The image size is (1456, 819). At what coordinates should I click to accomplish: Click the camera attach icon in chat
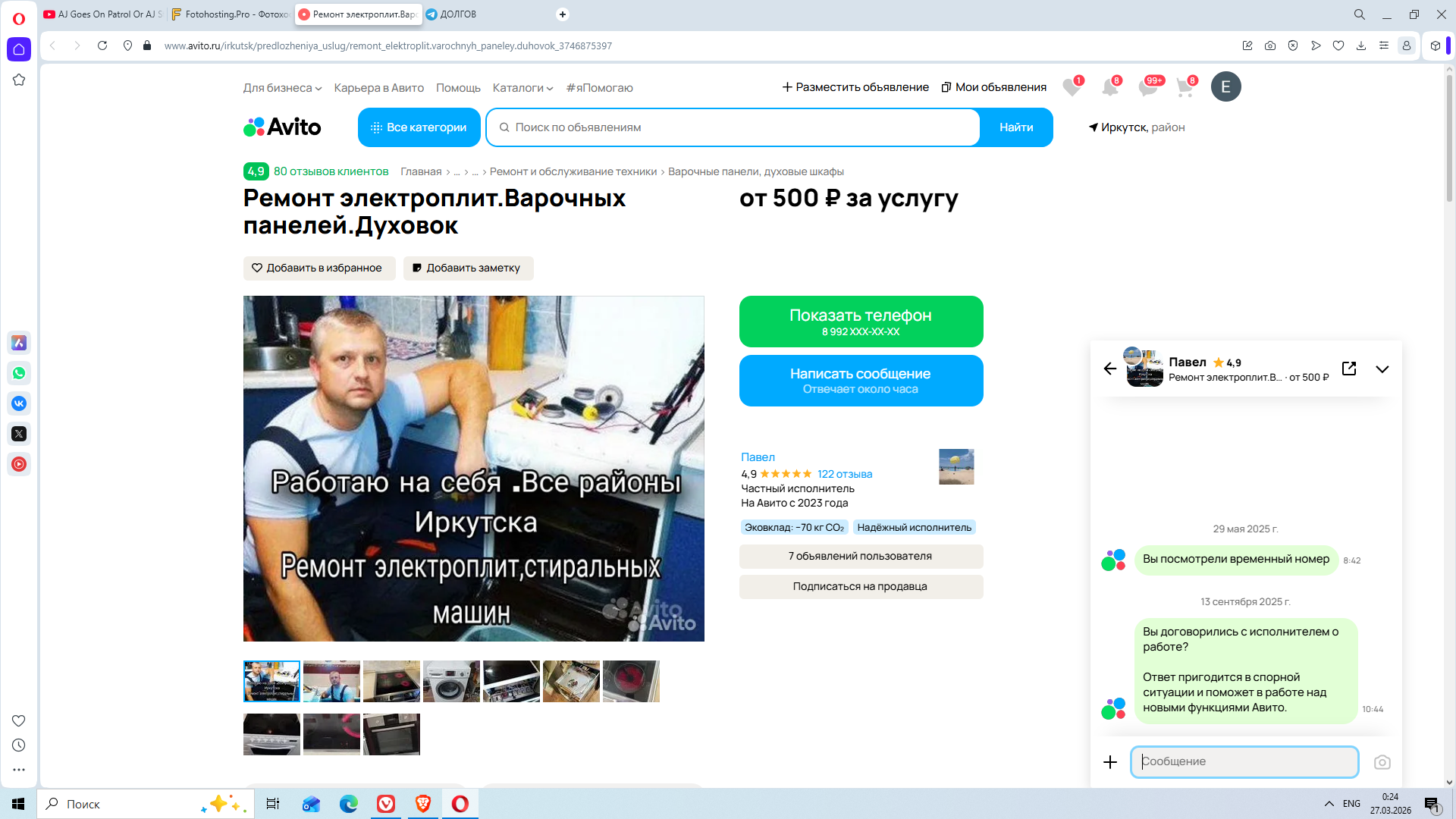tap(1382, 762)
